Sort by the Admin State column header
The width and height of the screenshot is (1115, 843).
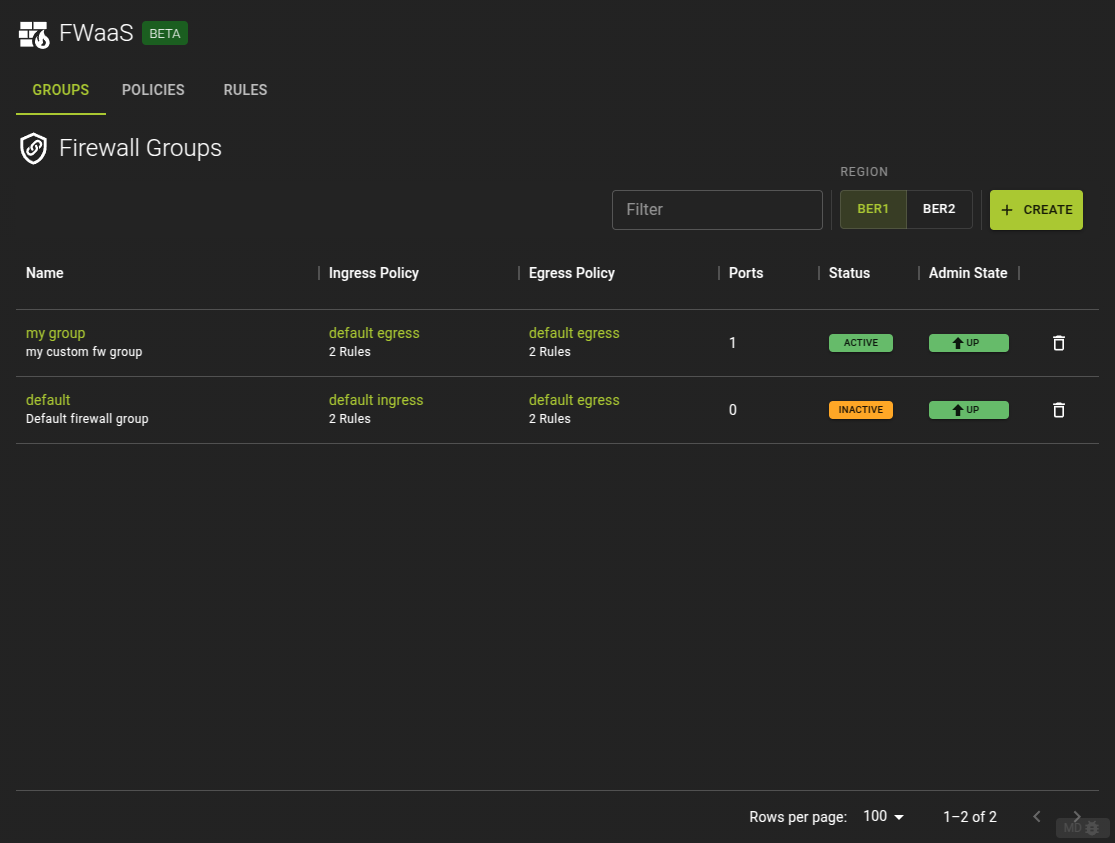point(968,273)
